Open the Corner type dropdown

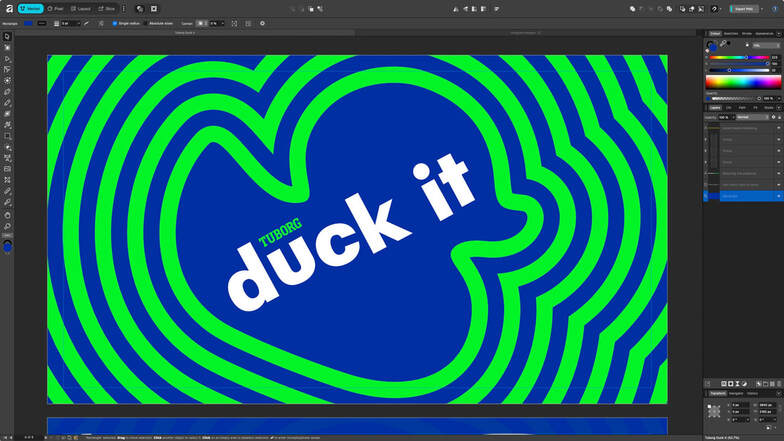(x=203, y=22)
